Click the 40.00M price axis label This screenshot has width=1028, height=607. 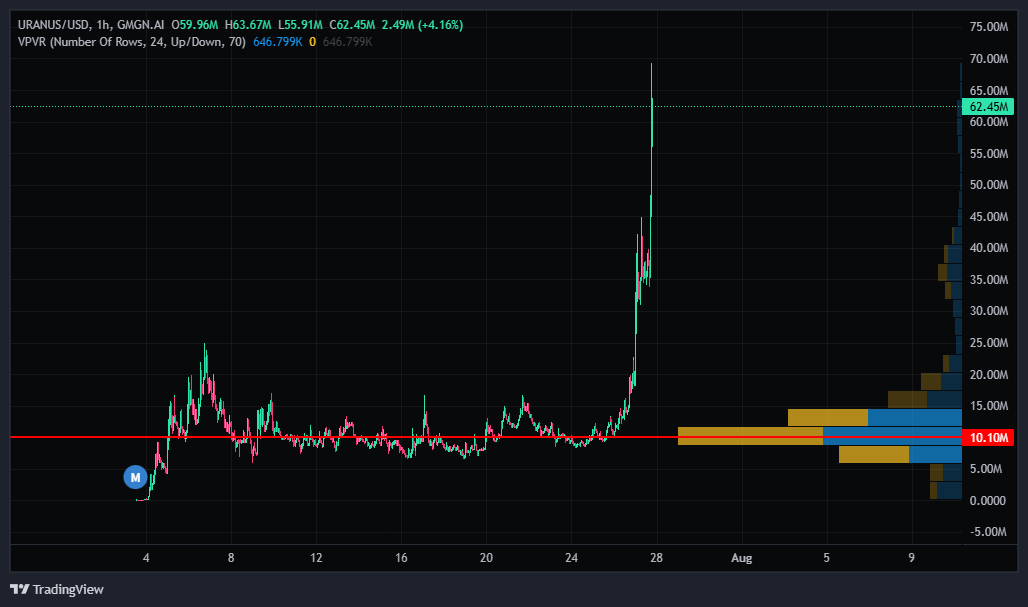point(989,248)
